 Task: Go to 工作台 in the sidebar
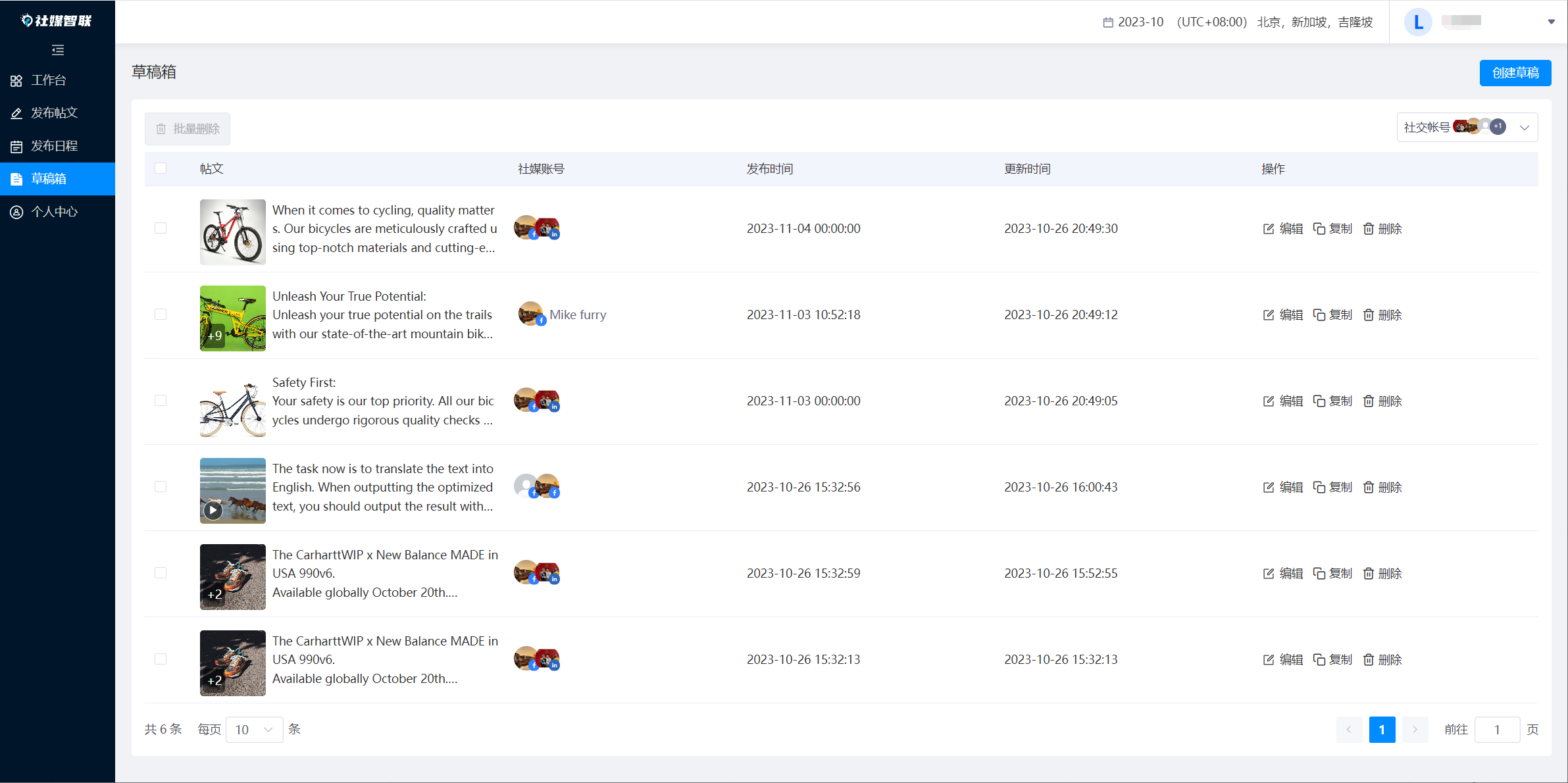coord(49,80)
